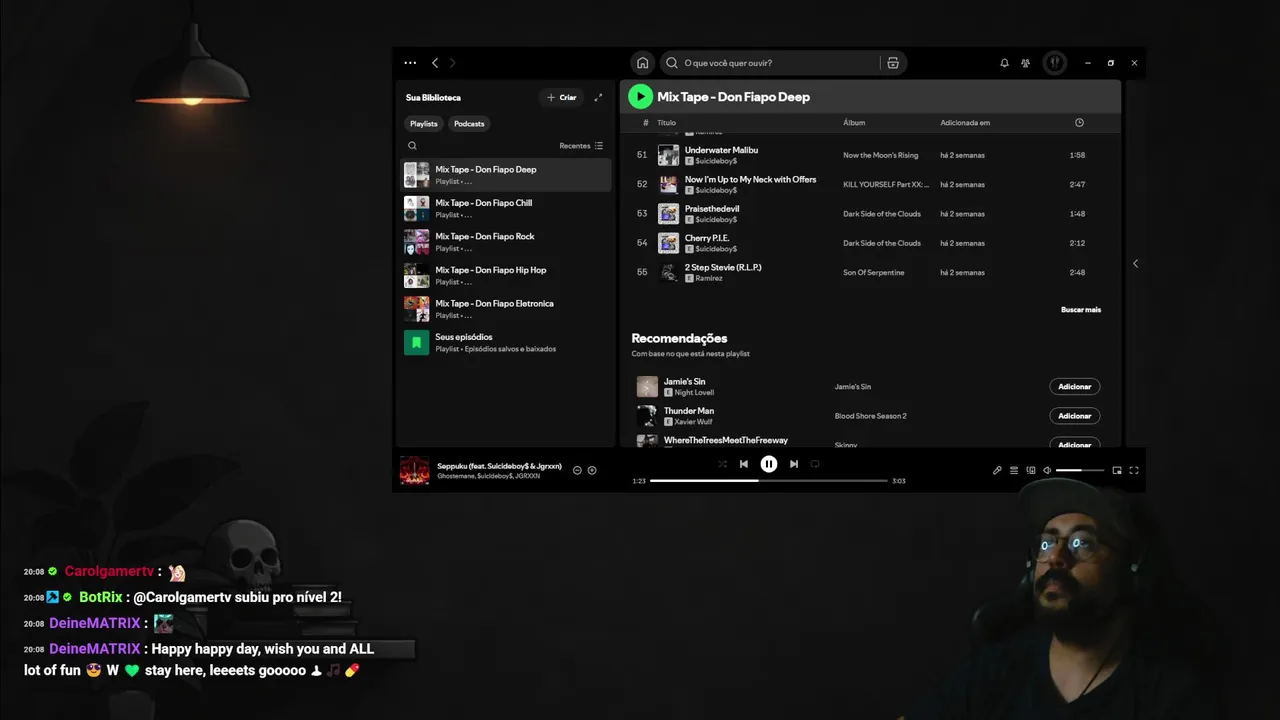Open the three-dots Spotify app menu
The image size is (1280, 720).
pyautogui.click(x=410, y=63)
